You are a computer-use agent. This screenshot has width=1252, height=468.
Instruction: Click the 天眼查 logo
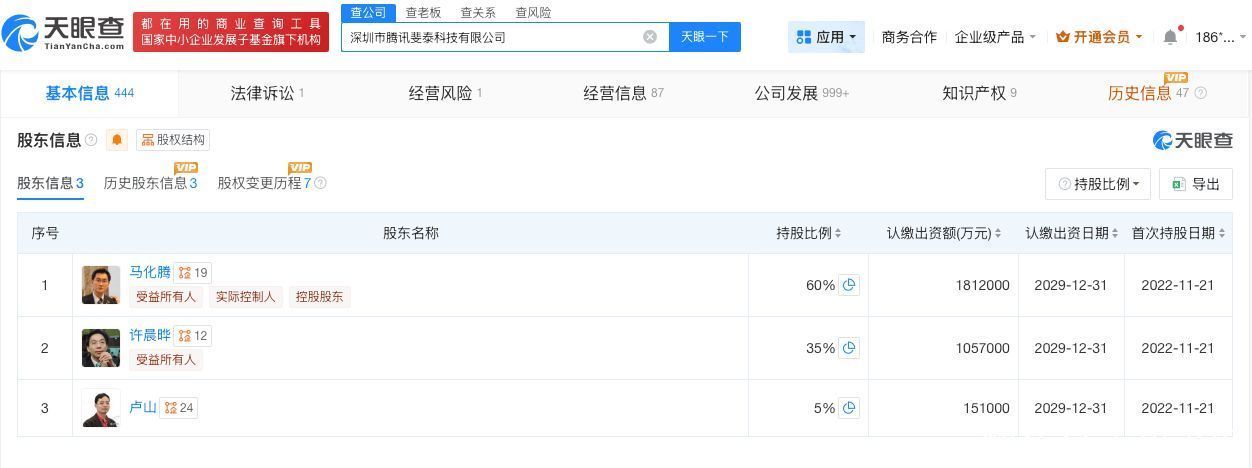coord(62,33)
